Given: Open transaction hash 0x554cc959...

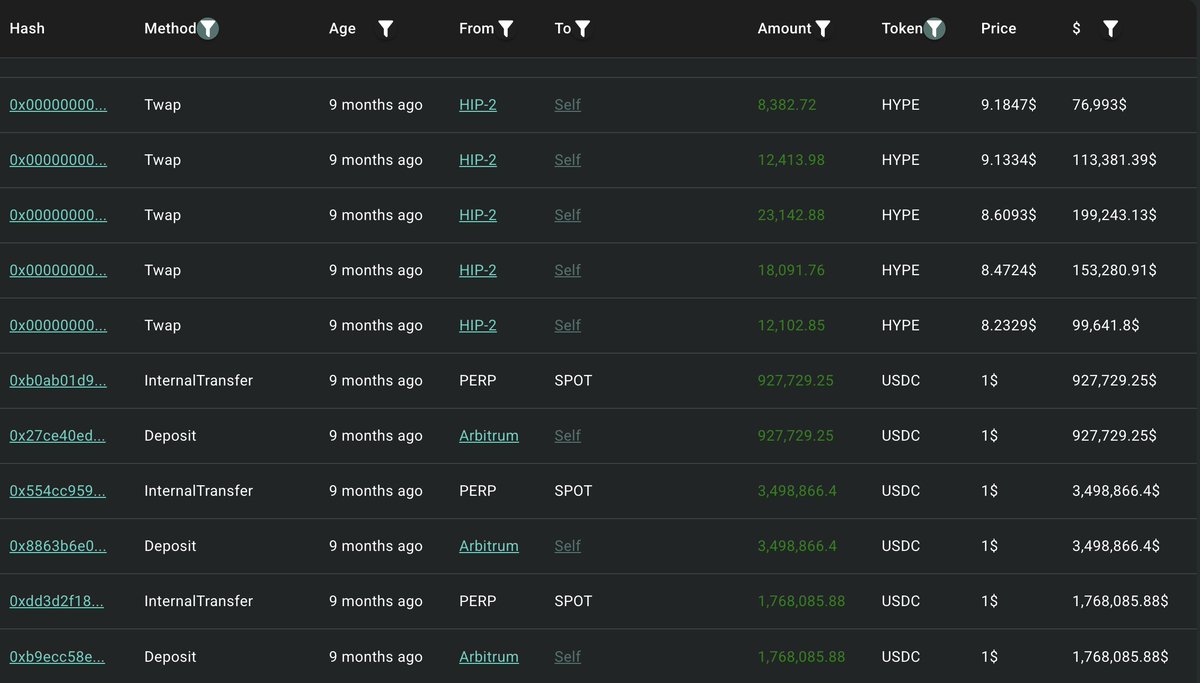Looking at the screenshot, I should (57, 491).
